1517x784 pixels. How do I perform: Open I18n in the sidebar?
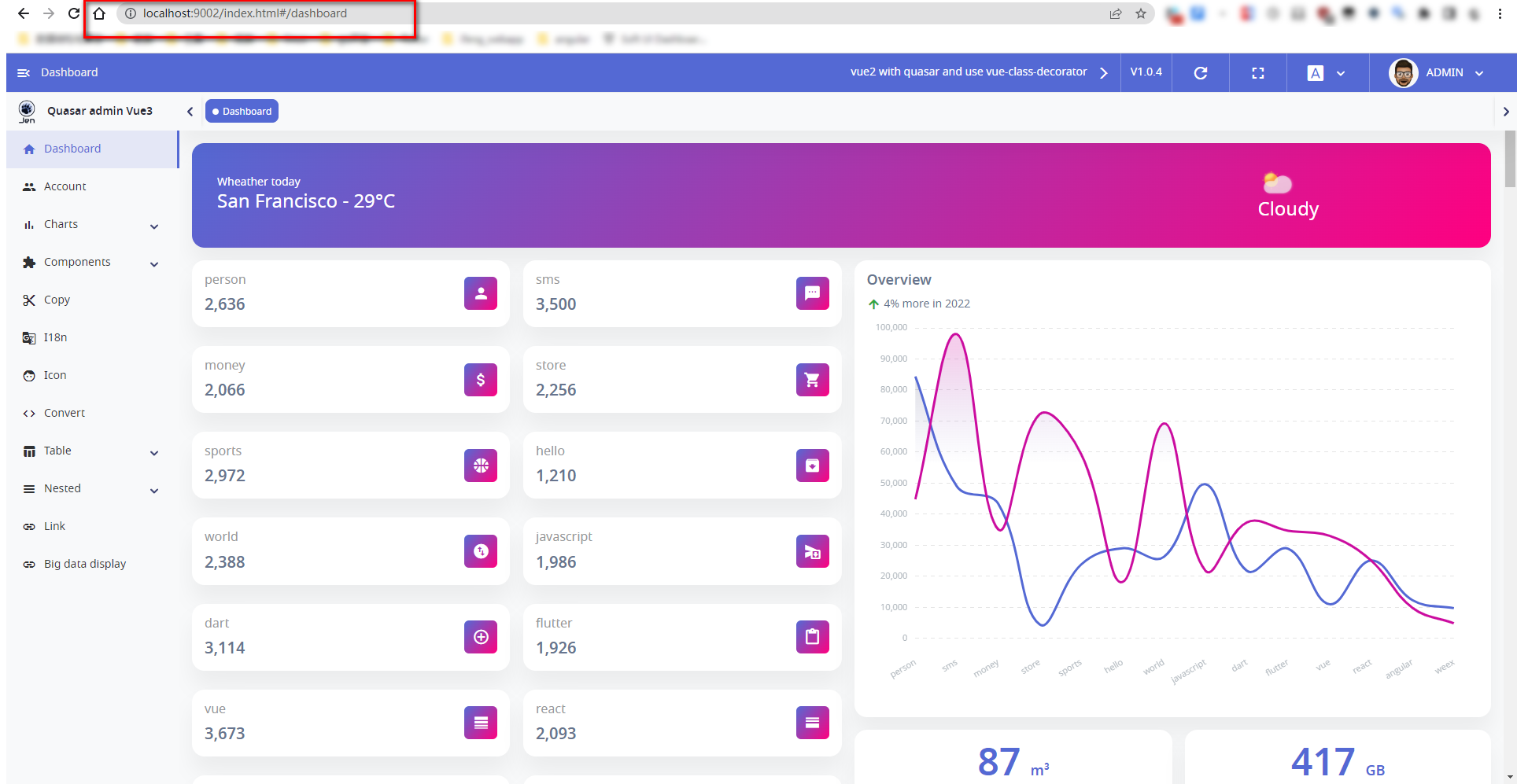click(92, 337)
